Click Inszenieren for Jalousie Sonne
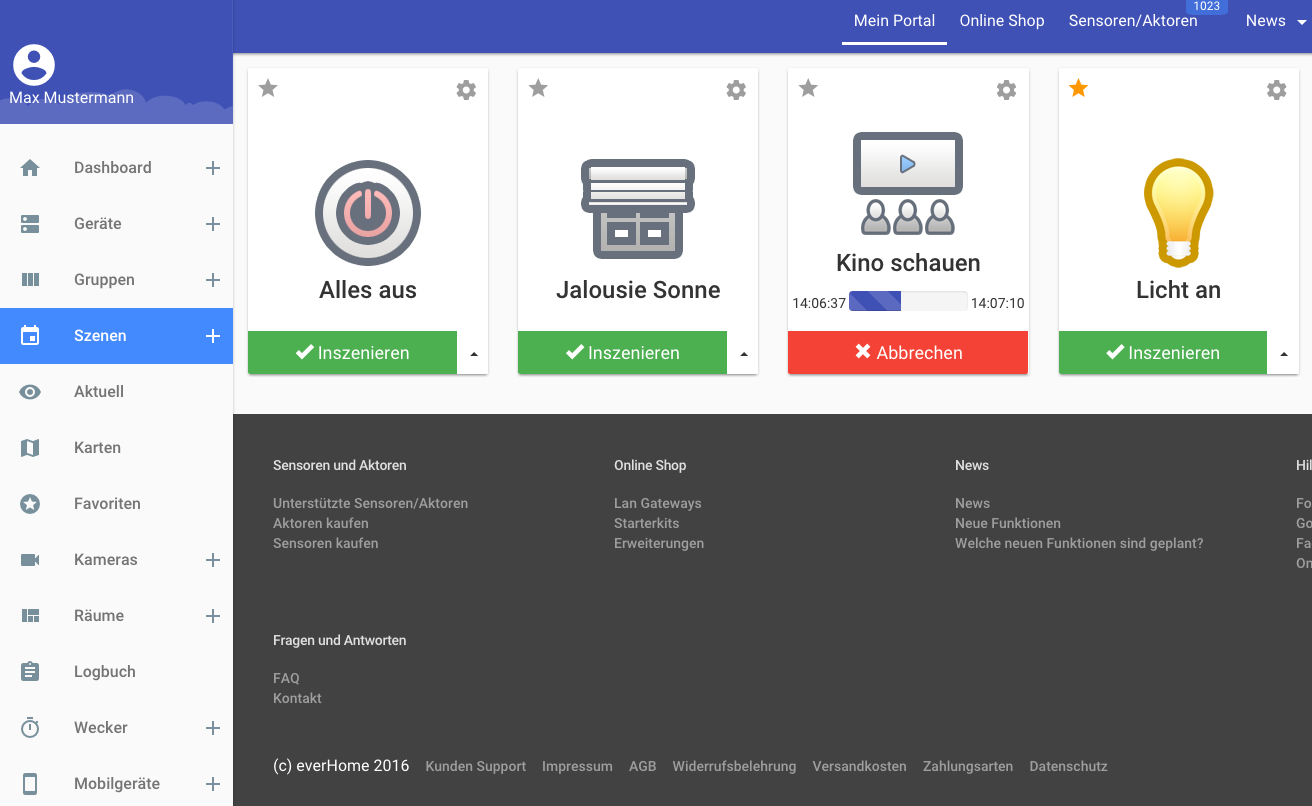The width and height of the screenshot is (1312, 806). click(x=622, y=353)
